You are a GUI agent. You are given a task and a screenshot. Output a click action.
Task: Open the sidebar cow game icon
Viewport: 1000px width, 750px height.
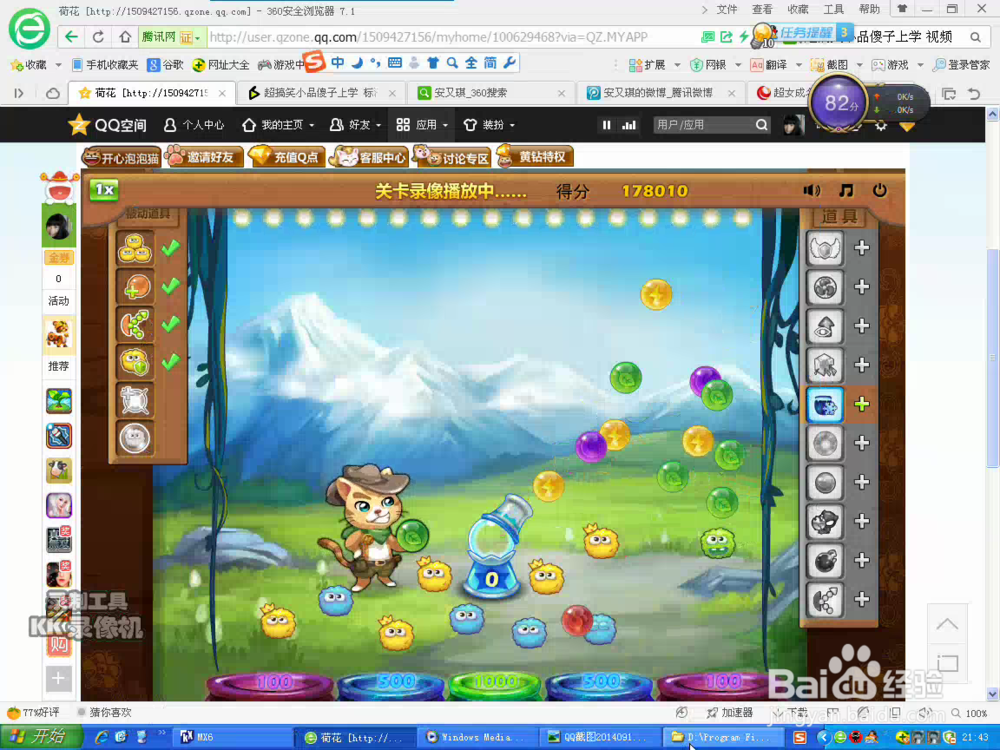[59, 471]
